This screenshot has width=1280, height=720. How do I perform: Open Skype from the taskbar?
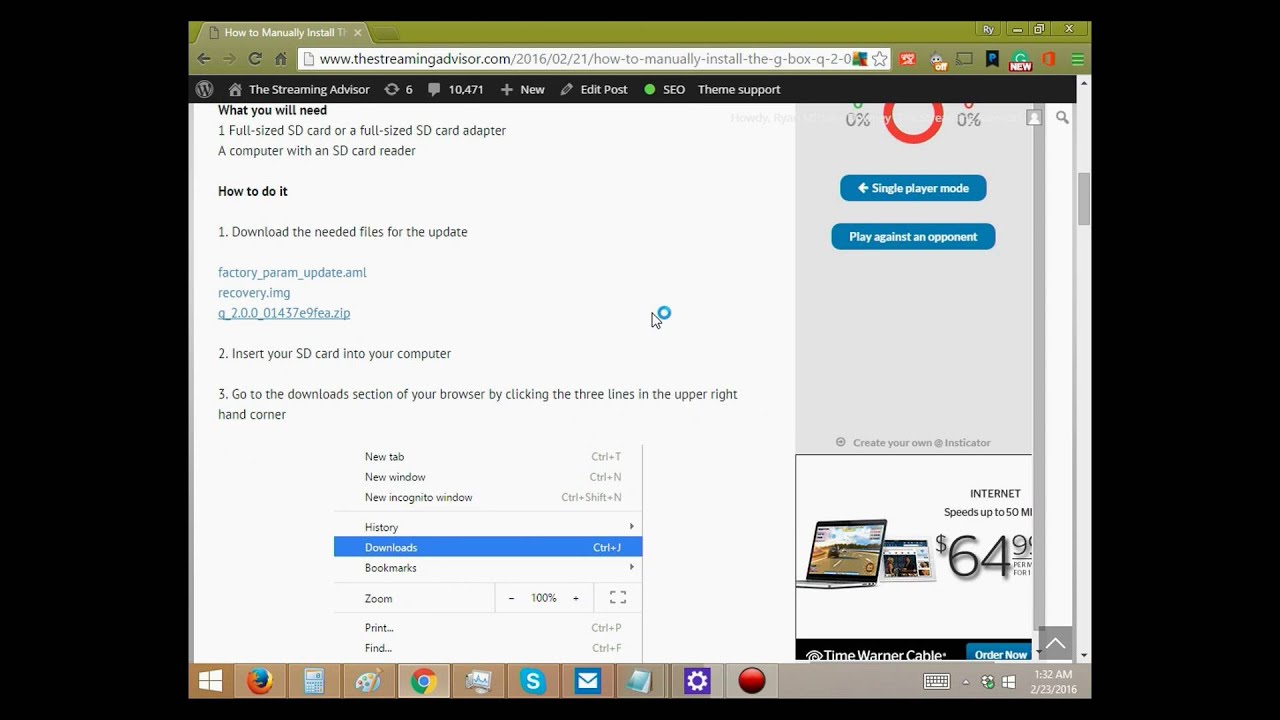[532, 681]
